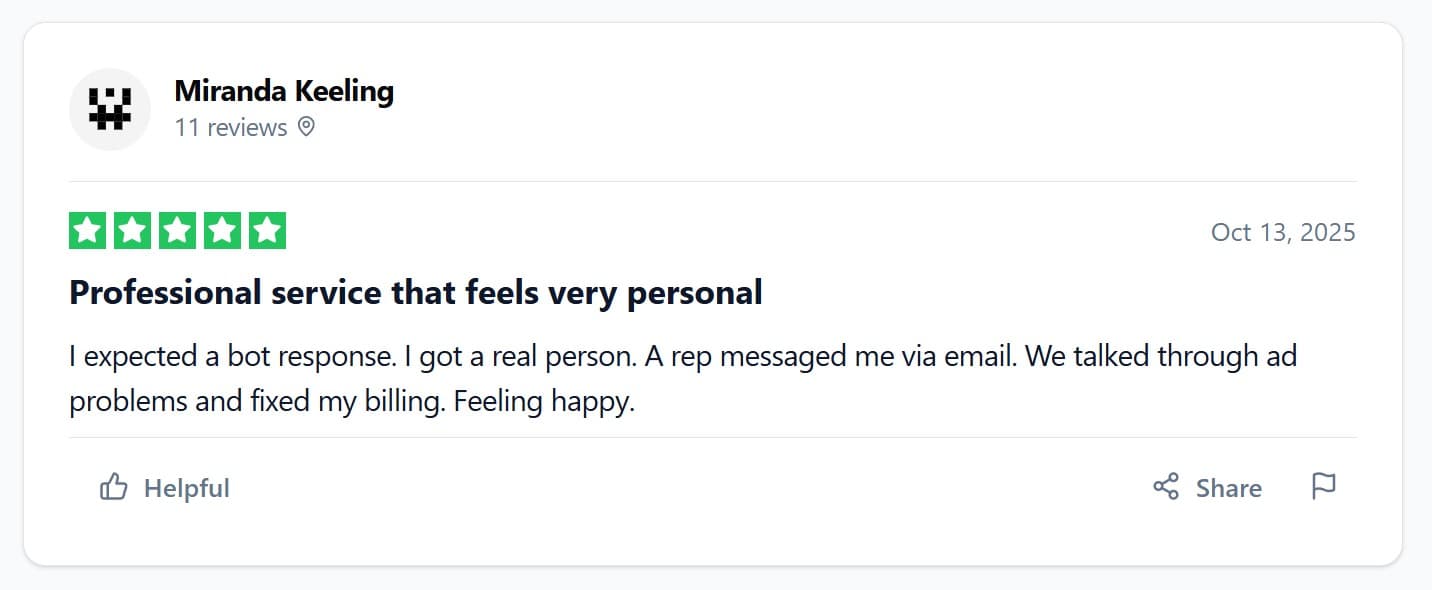This screenshot has width=1432, height=590.
Task: Click the thumbs-up icon
Action: click(114, 488)
